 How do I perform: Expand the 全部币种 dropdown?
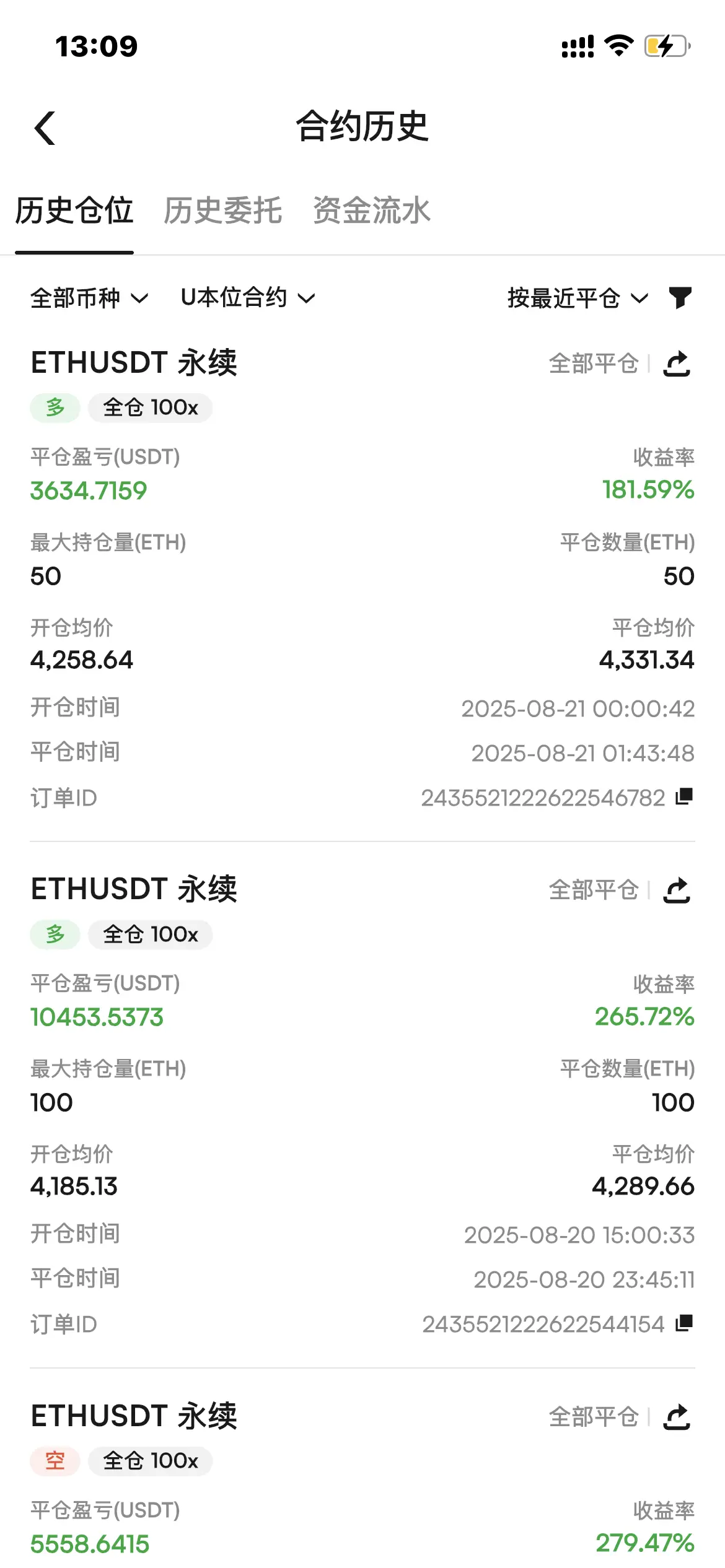tap(89, 298)
